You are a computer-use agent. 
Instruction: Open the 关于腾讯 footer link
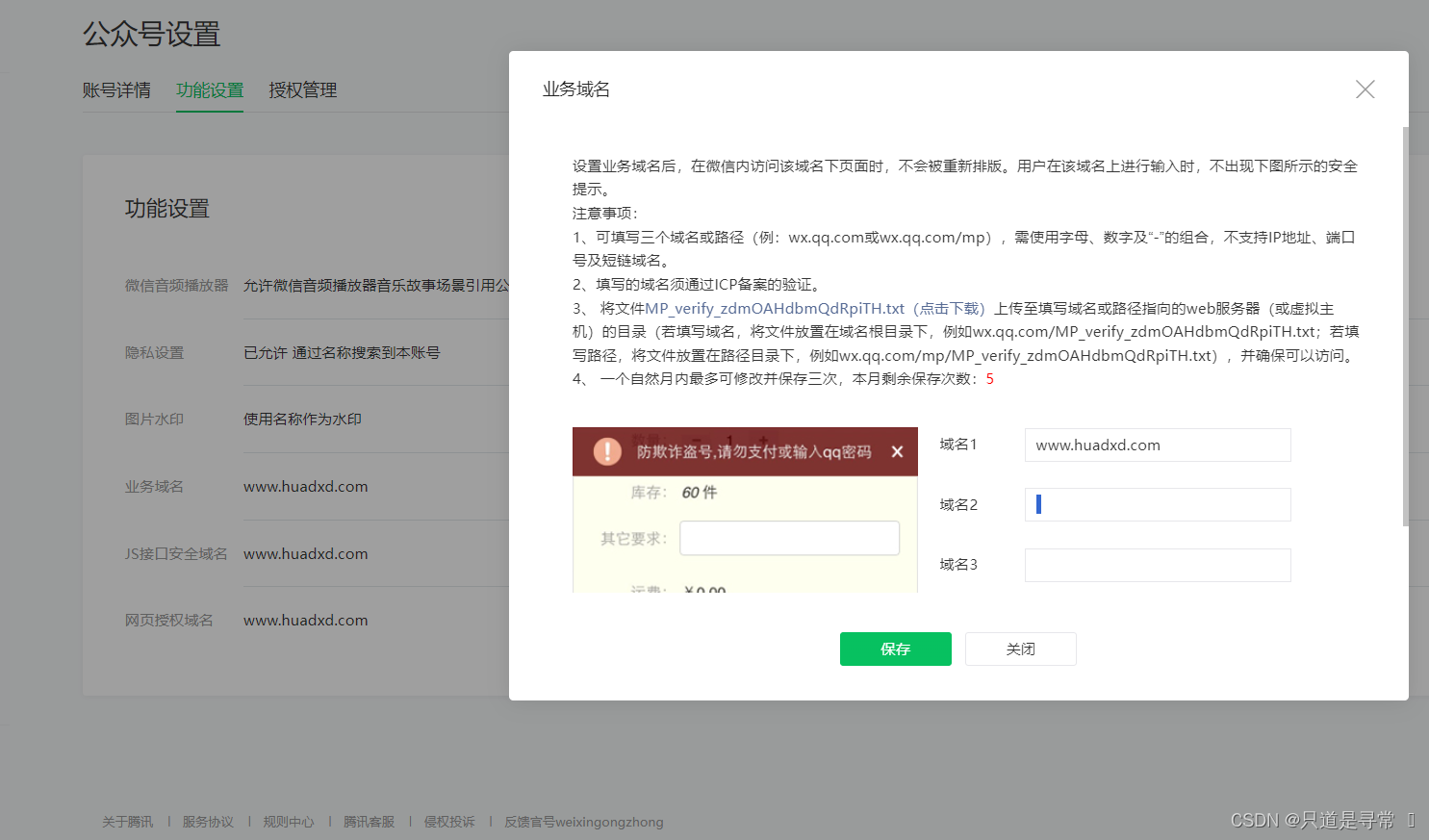tap(126, 822)
